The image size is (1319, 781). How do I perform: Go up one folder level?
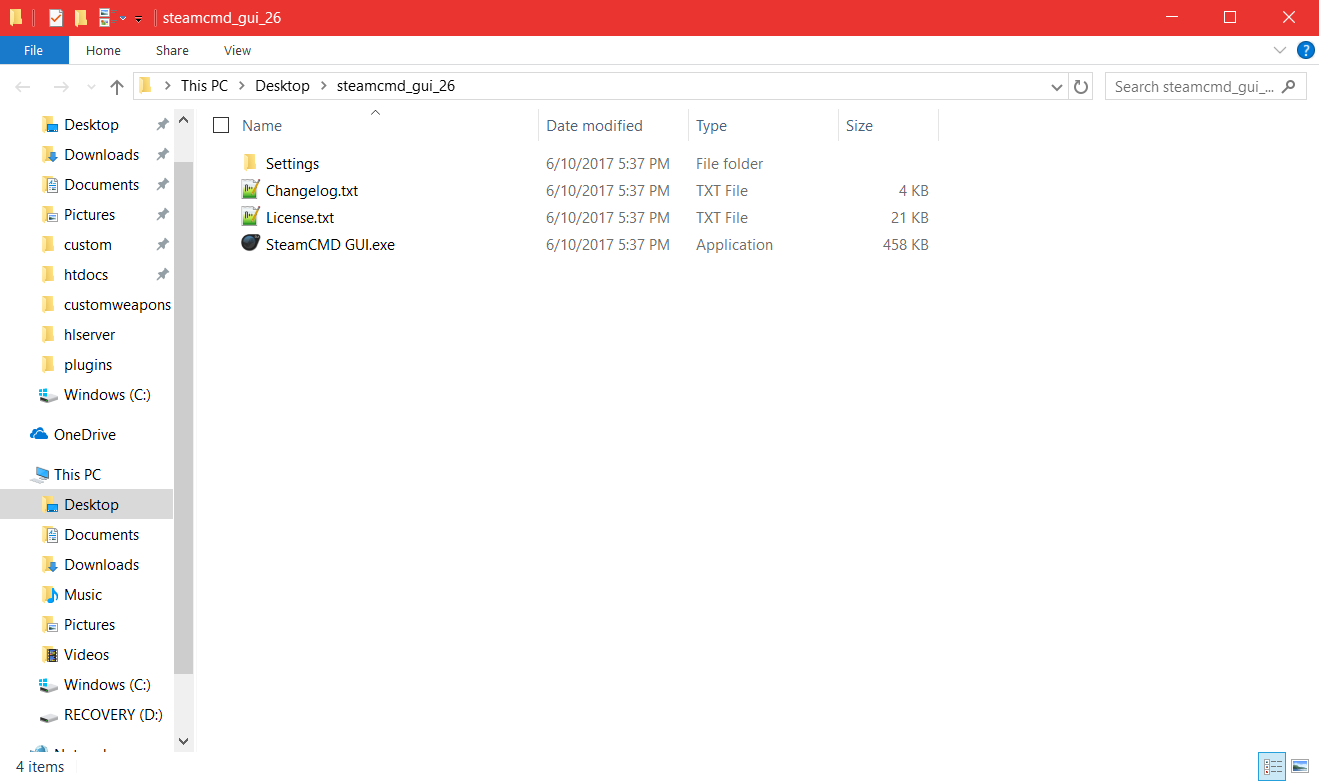pos(117,87)
